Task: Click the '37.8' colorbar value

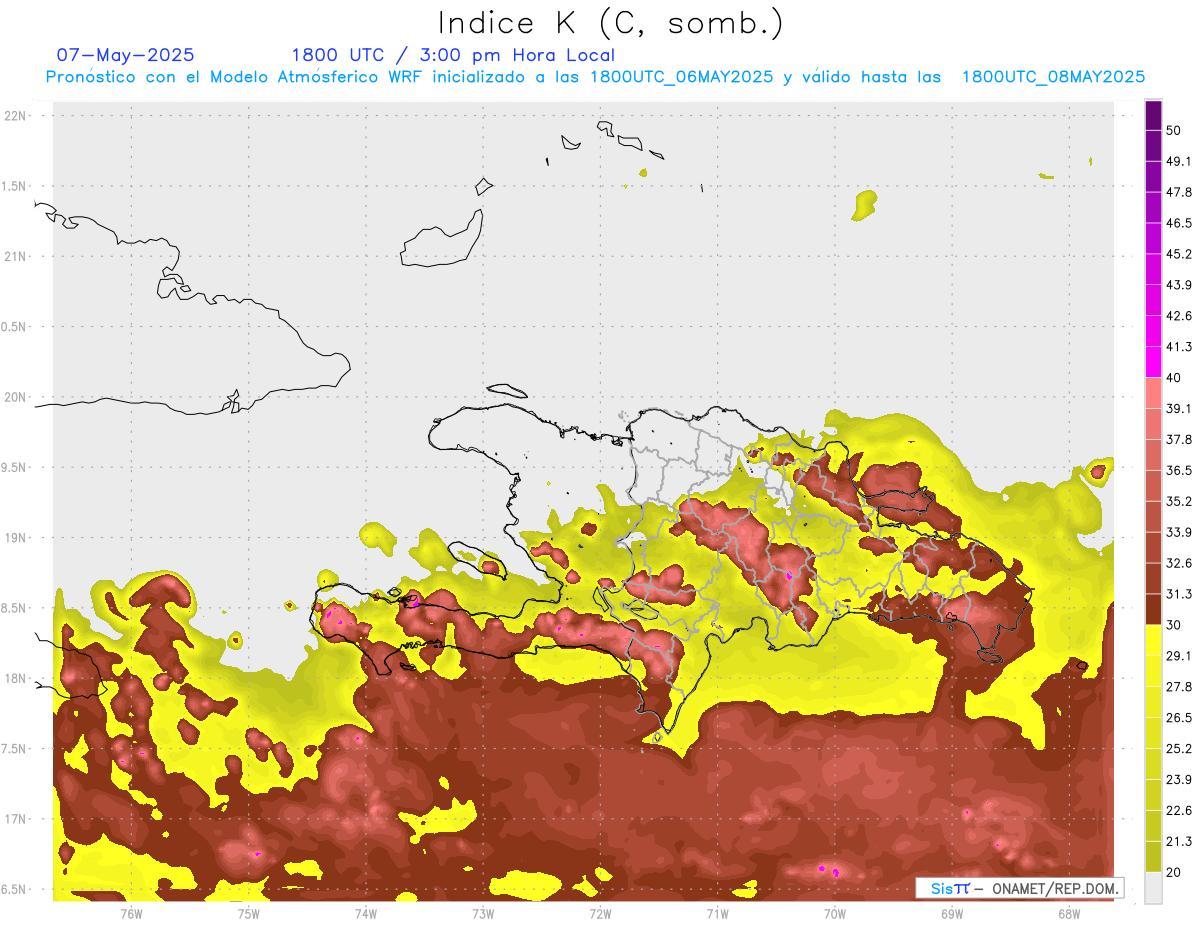Action: click(1179, 439)
